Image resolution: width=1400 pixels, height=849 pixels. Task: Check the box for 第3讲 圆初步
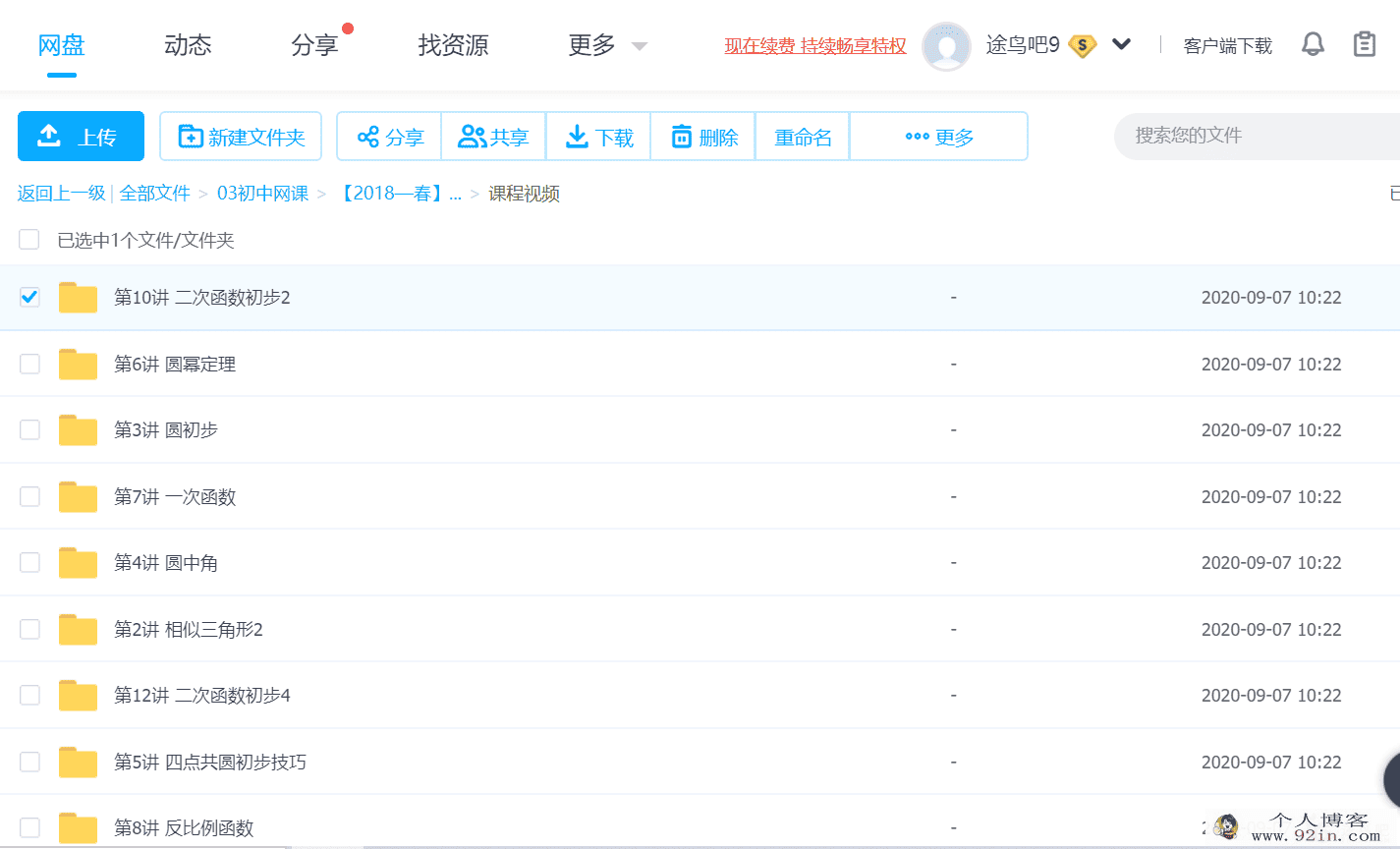tap(29, 429)
